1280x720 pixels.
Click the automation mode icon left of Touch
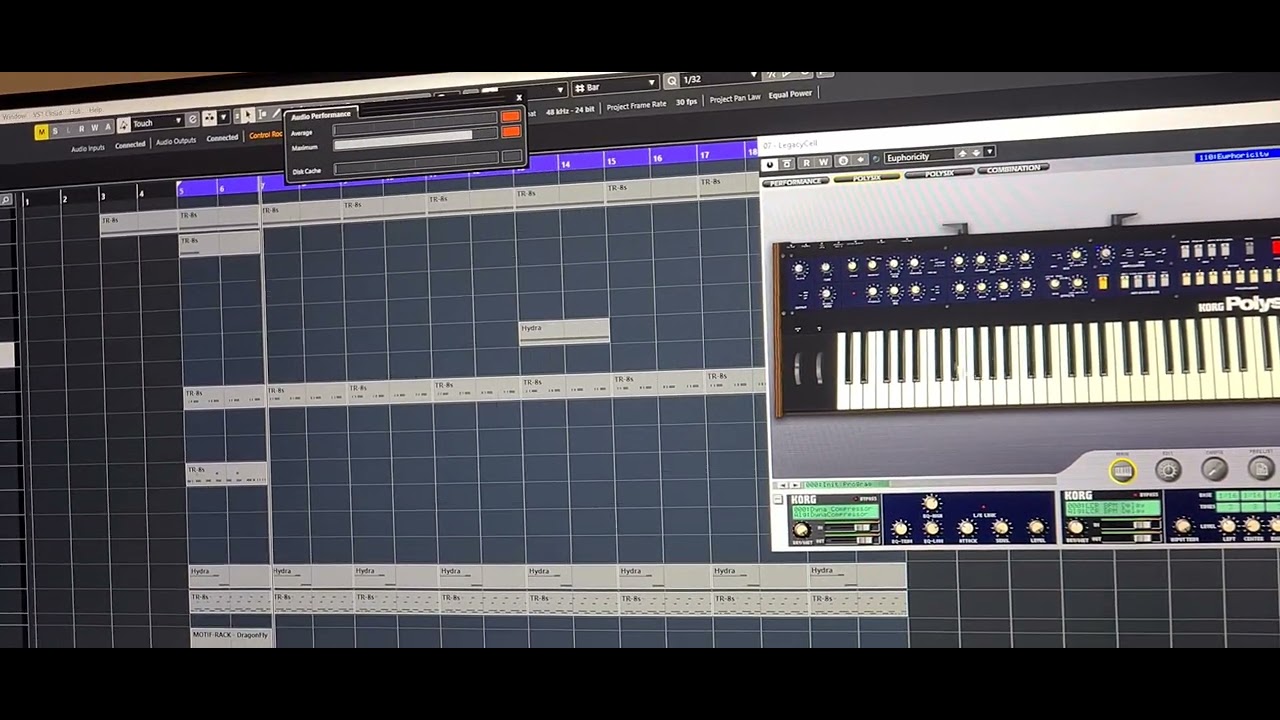pos(124,125)
